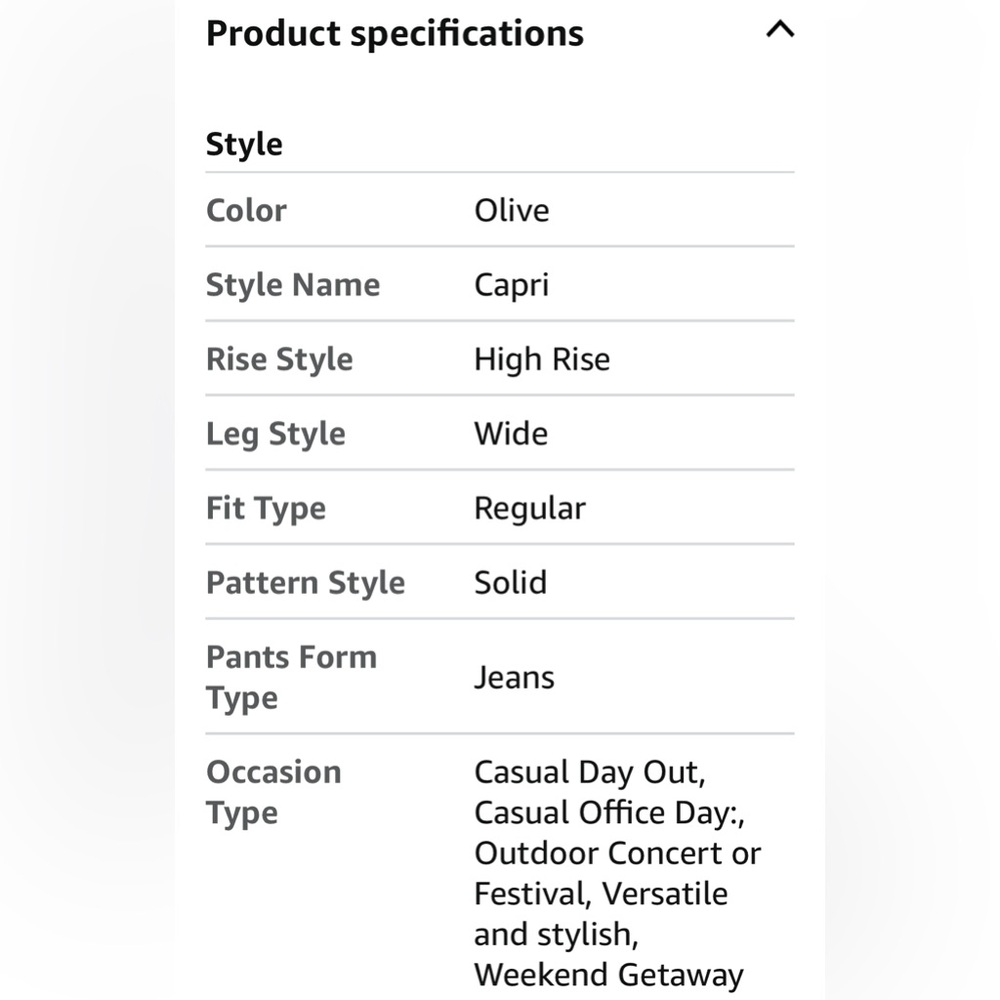Select the Casual Day Out text
The height and width of the screenshot is (1000, 1000).
tap(587, 772)
